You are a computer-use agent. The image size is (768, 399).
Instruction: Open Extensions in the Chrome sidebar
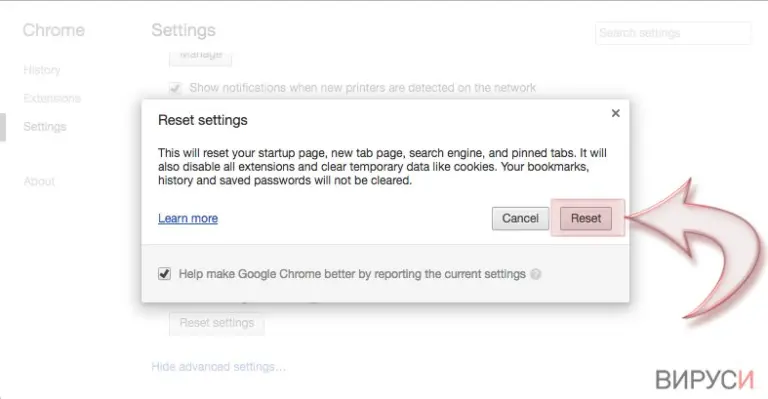pos(52,98)
